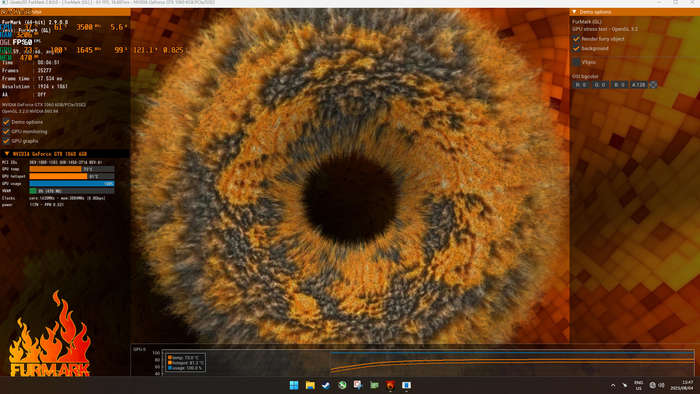Click the round green taskbar icon
The image size is (700, 394).
(x=342, y=385)
